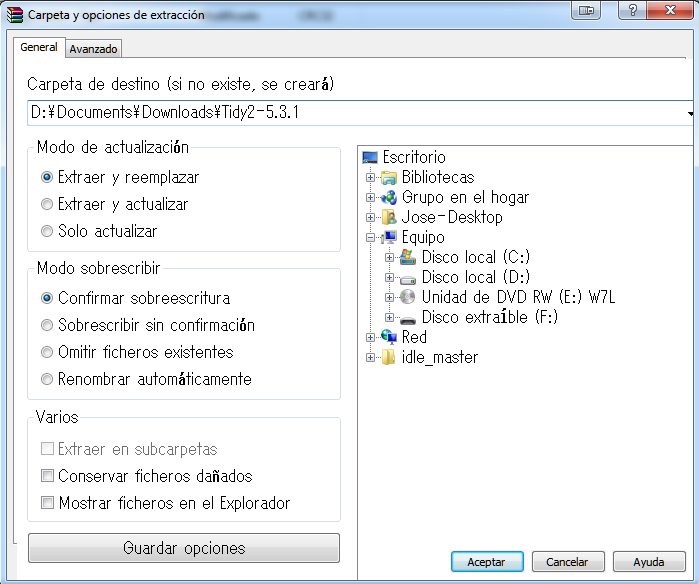
Task: Expand the Red network node
Action: click(x=370, y=337)
